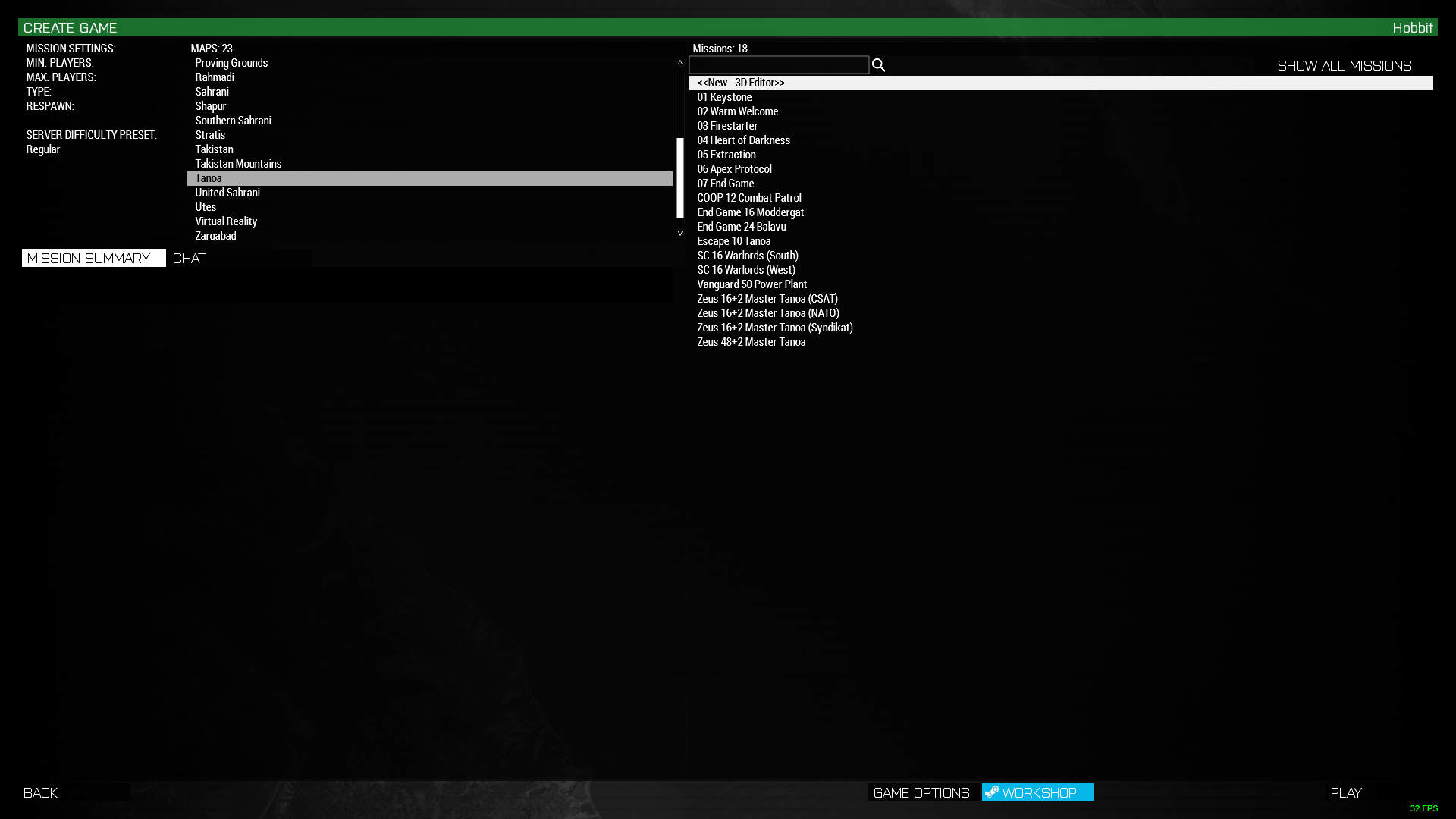Pick the New 3D Editor mission entry
The height and width of the screenshot is (819, 1456).
[x=741, y=83]
